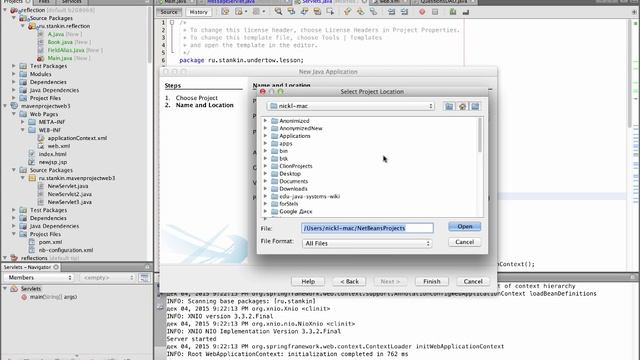The height and width of the screenshot is (360, 640).
Task: Switch editor to Source view
Action: point(169,12)
